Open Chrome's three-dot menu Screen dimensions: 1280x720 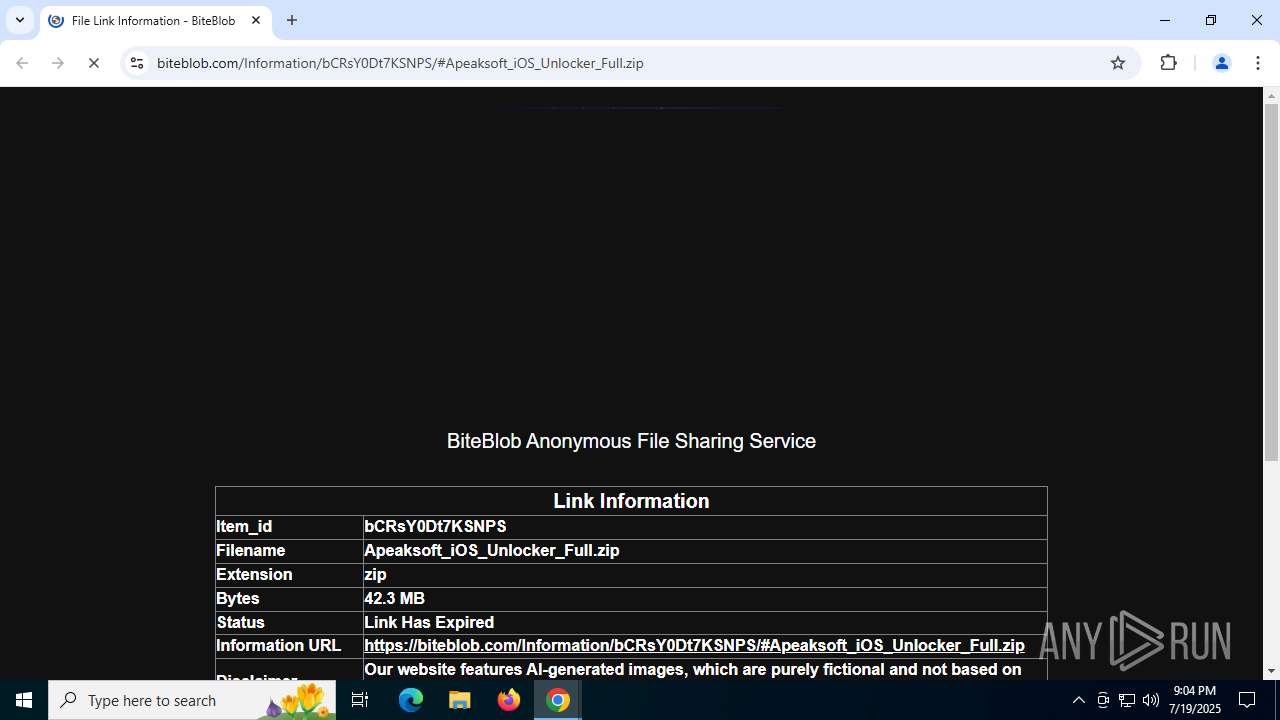point(1258,63)
